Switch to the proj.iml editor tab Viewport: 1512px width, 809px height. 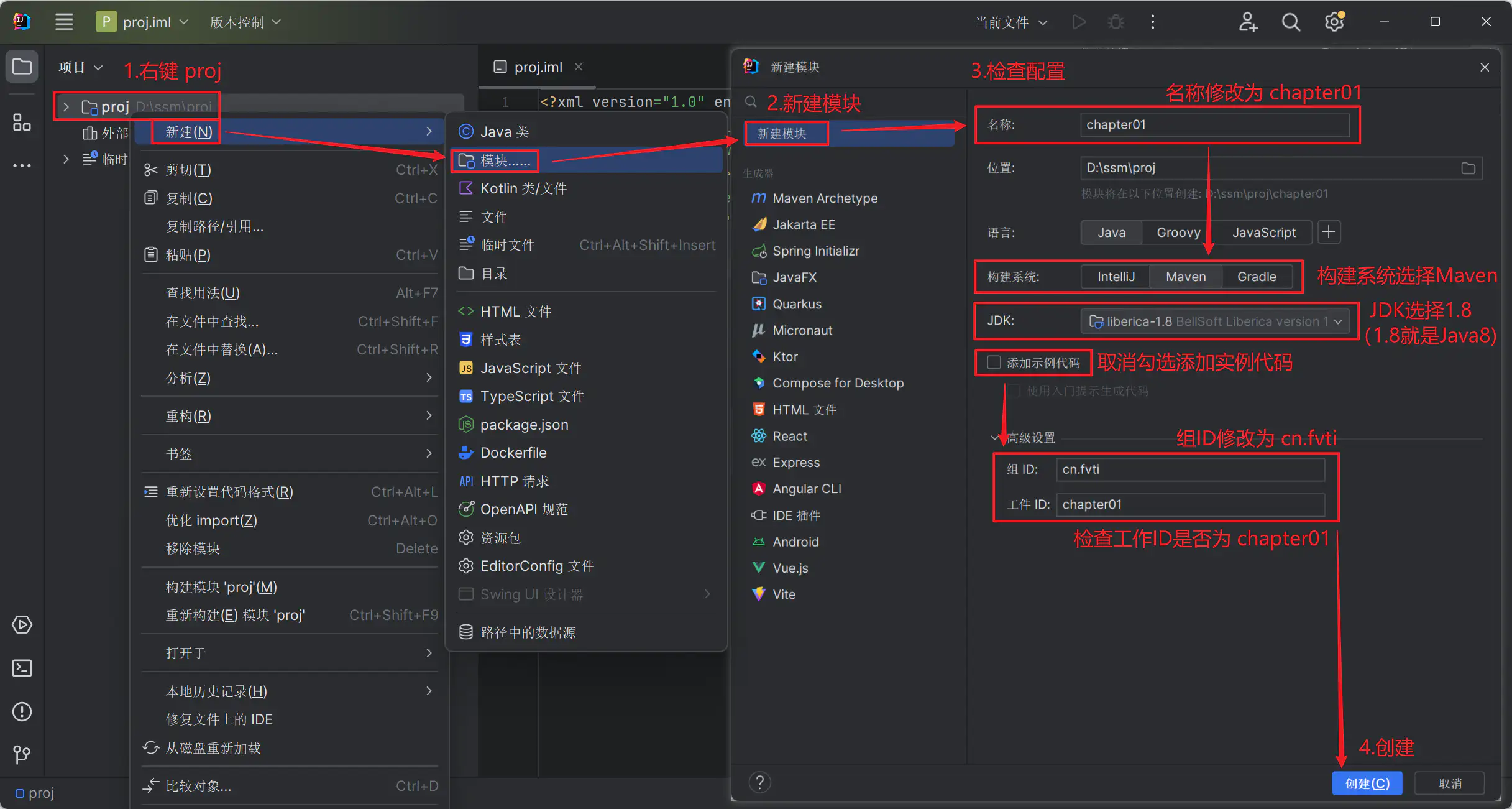pyautogui.click(x=538, y=67)
